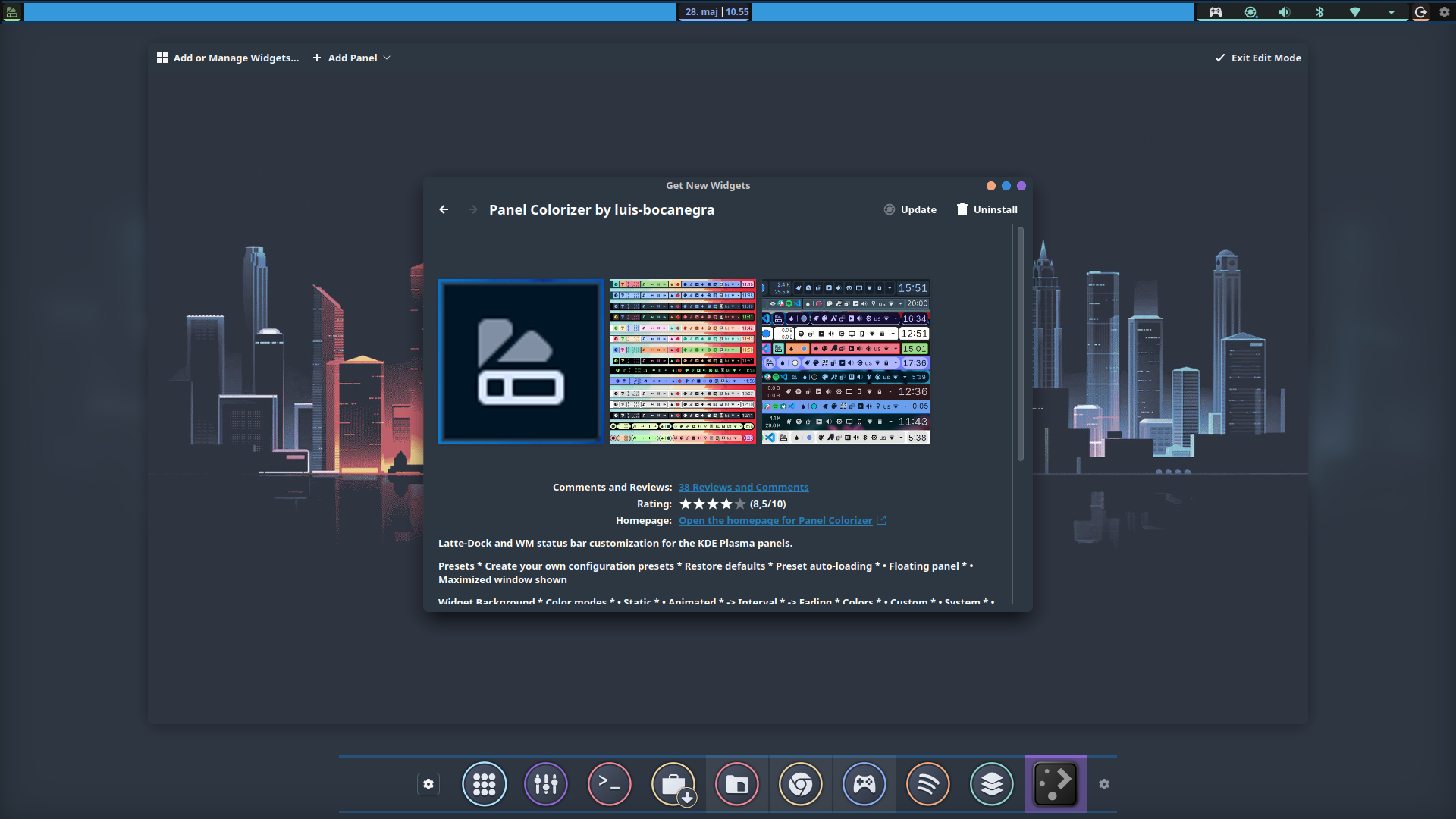
Task: Open the software store briefcase icon
Action: 673,784
